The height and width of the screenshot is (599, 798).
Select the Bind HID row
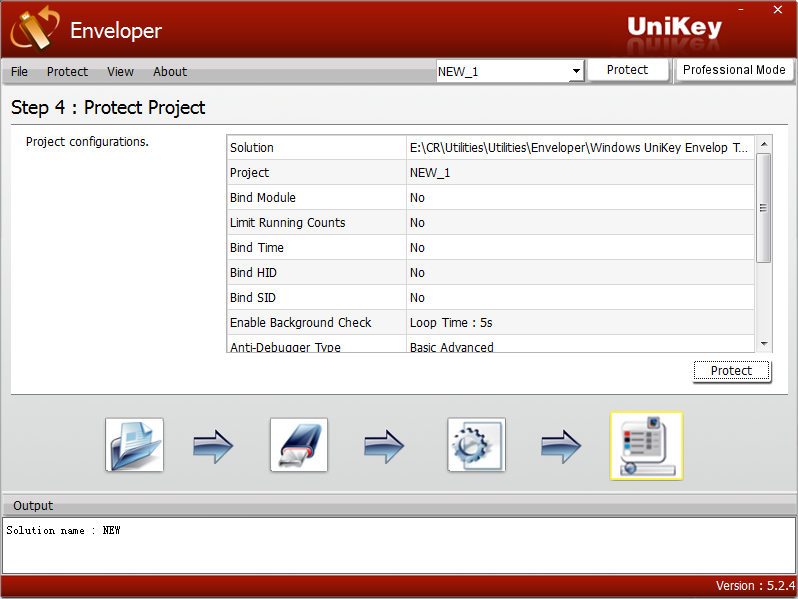(491, 272)
